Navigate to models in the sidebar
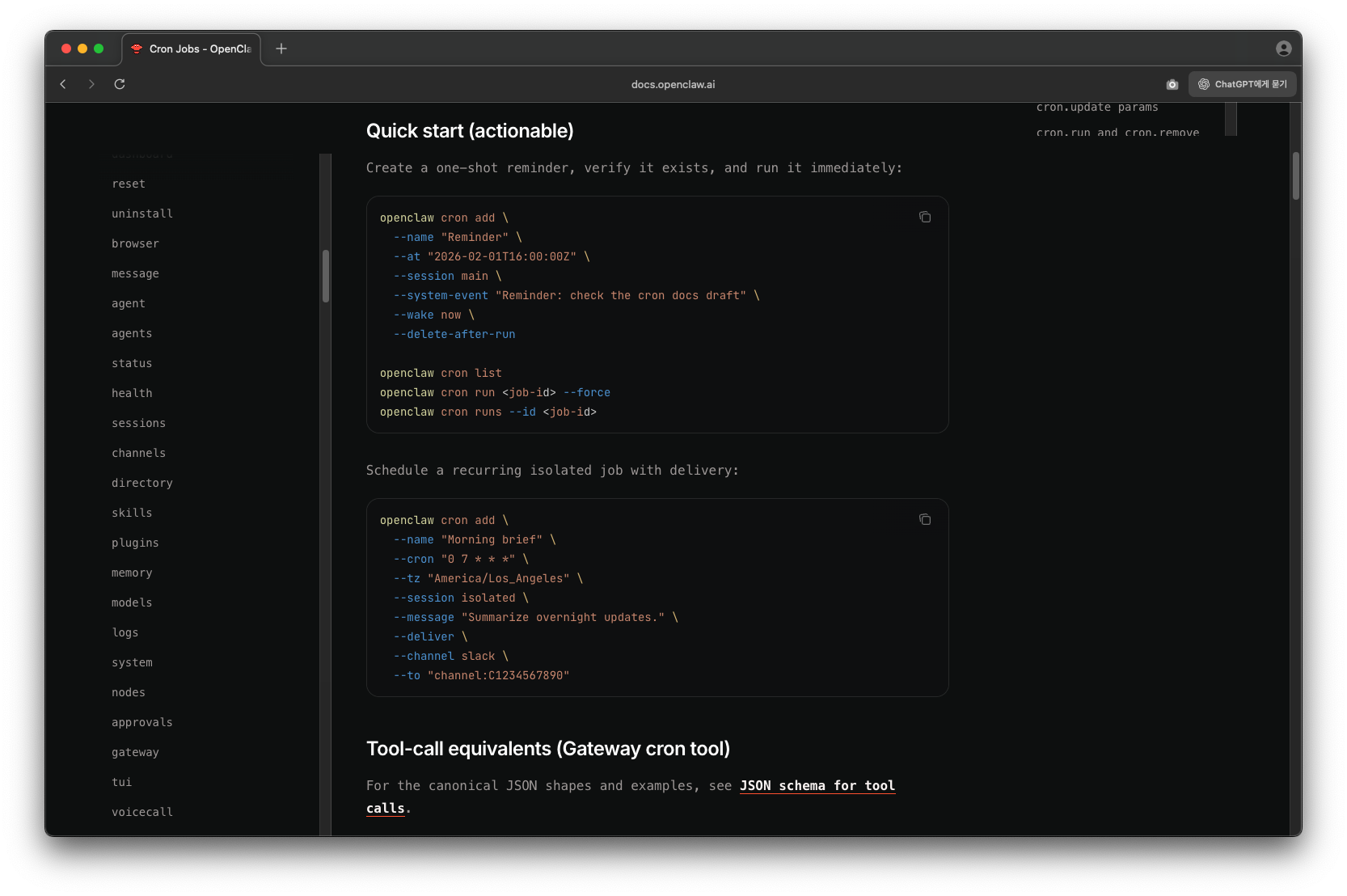The image size is (1347, 896). 132,602
